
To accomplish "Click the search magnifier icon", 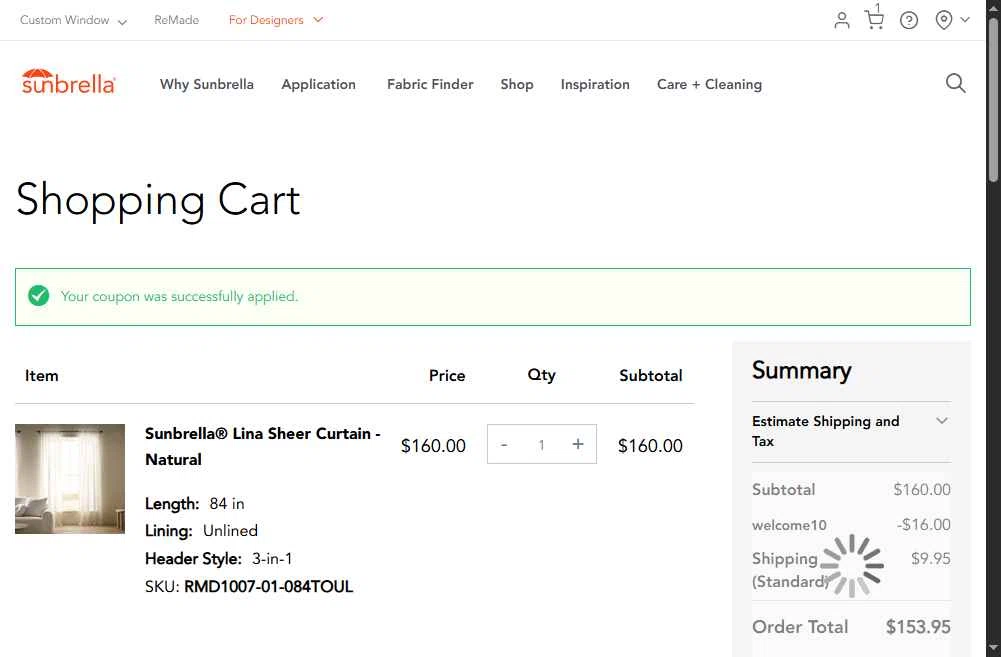I will (x=955, y=83).
